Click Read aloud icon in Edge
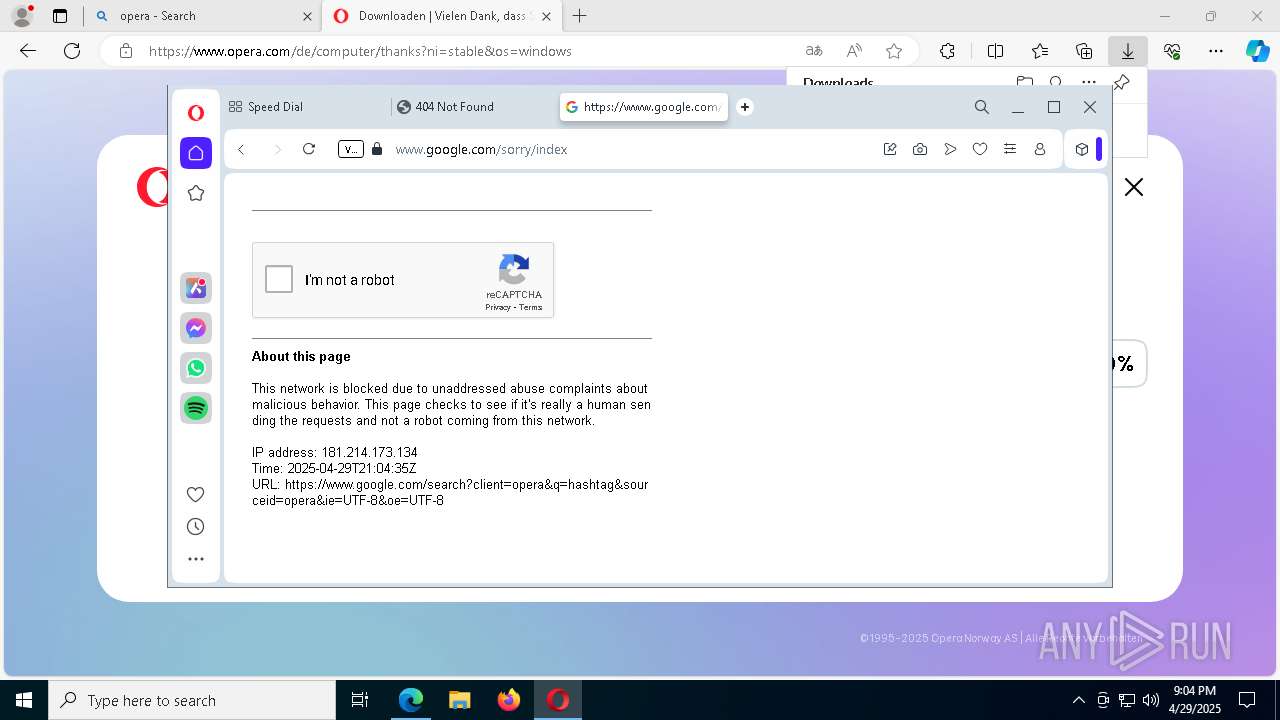Screen dimensions: 1280x720 (x=854, y=51)
